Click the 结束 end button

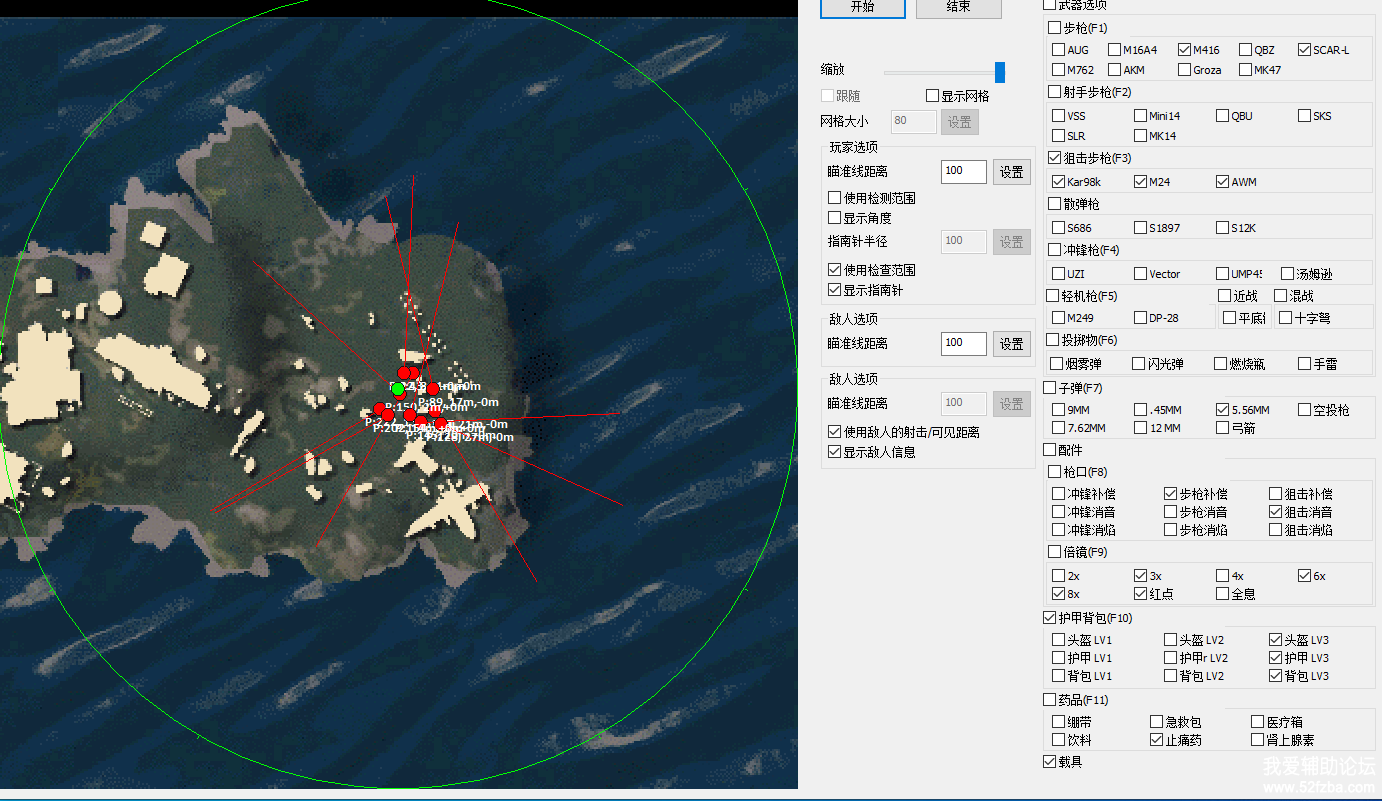(x=958, y=7)
